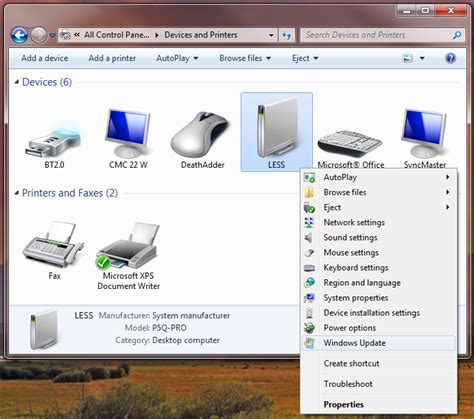
Task: Select the Fax printer icon
Action: click(53, 245)
